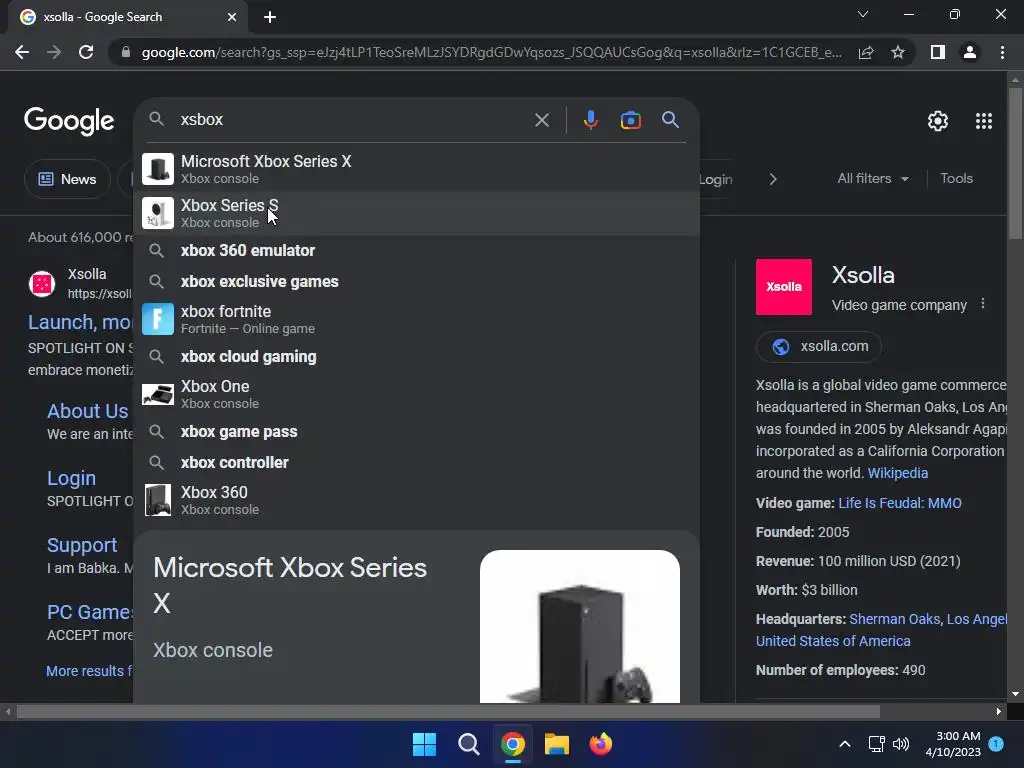Select xbox cloud gaming suggestion

point(417,357)
